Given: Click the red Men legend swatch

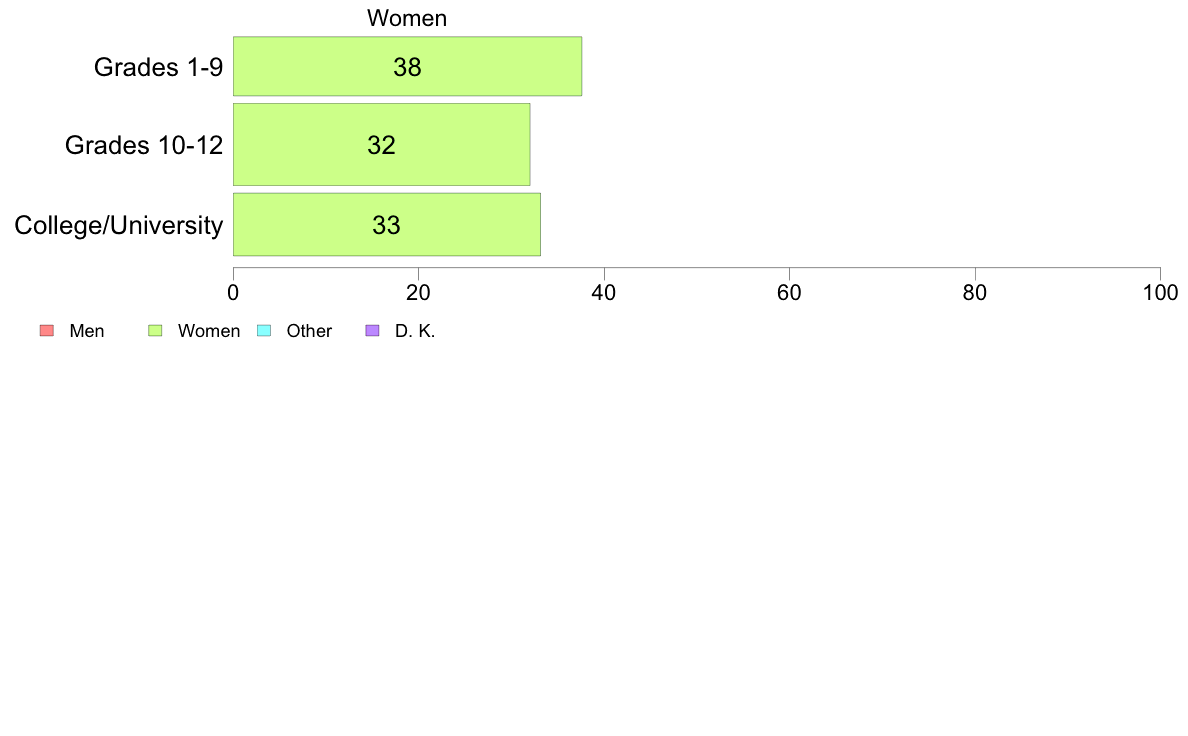Looking at the screenshot, I should coord(47,330).
